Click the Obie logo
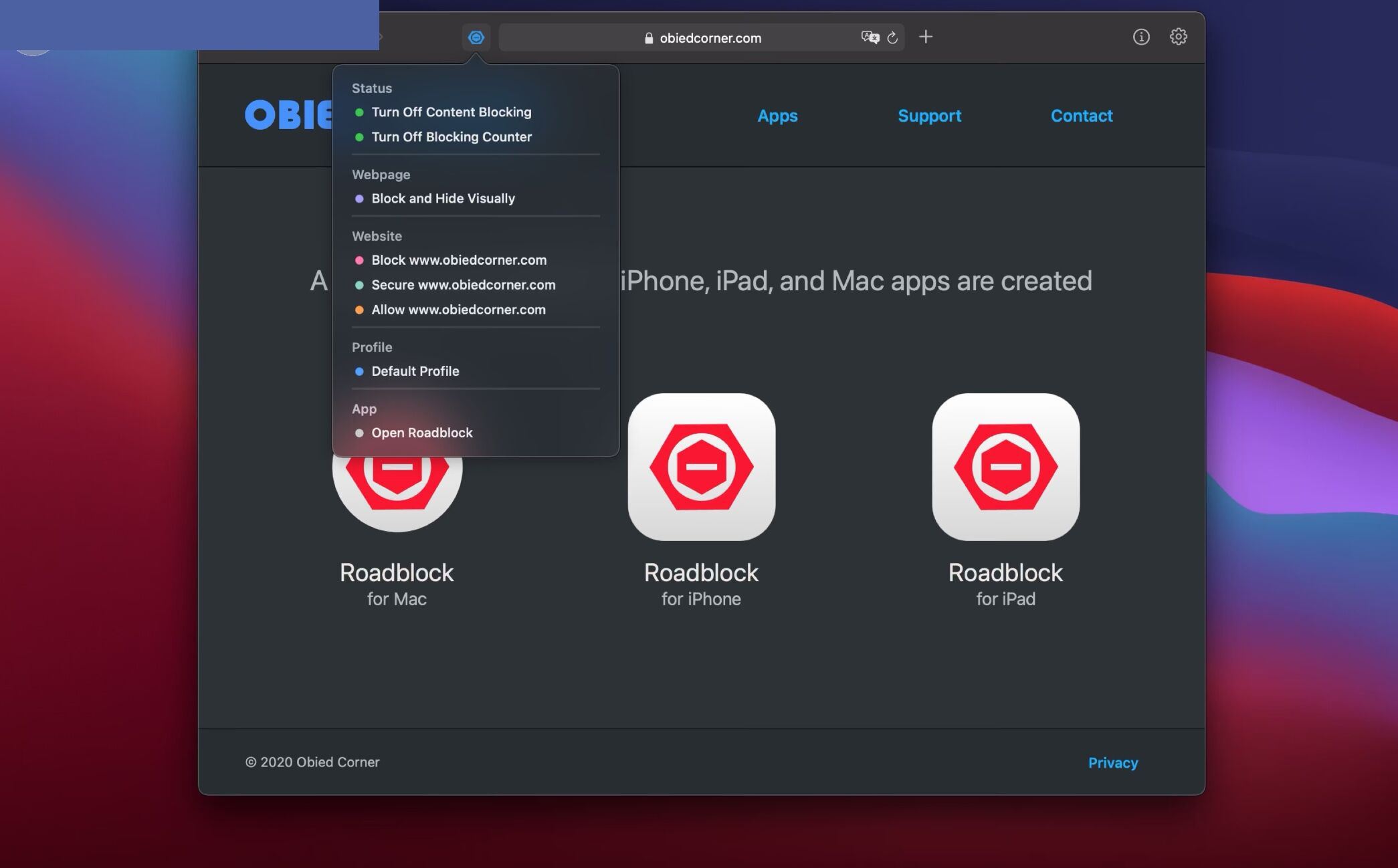 pyautogui.click(x=289, y=115)
